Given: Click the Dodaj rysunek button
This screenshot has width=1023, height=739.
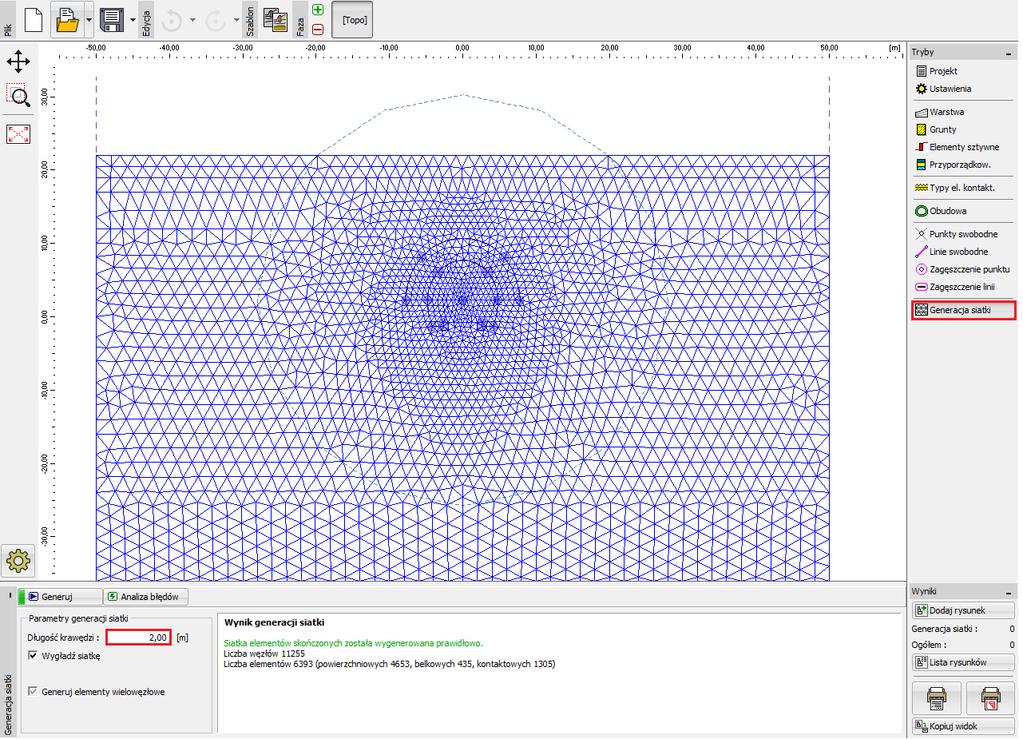Looking at the screenshot, I should click(x=963, y=611).
